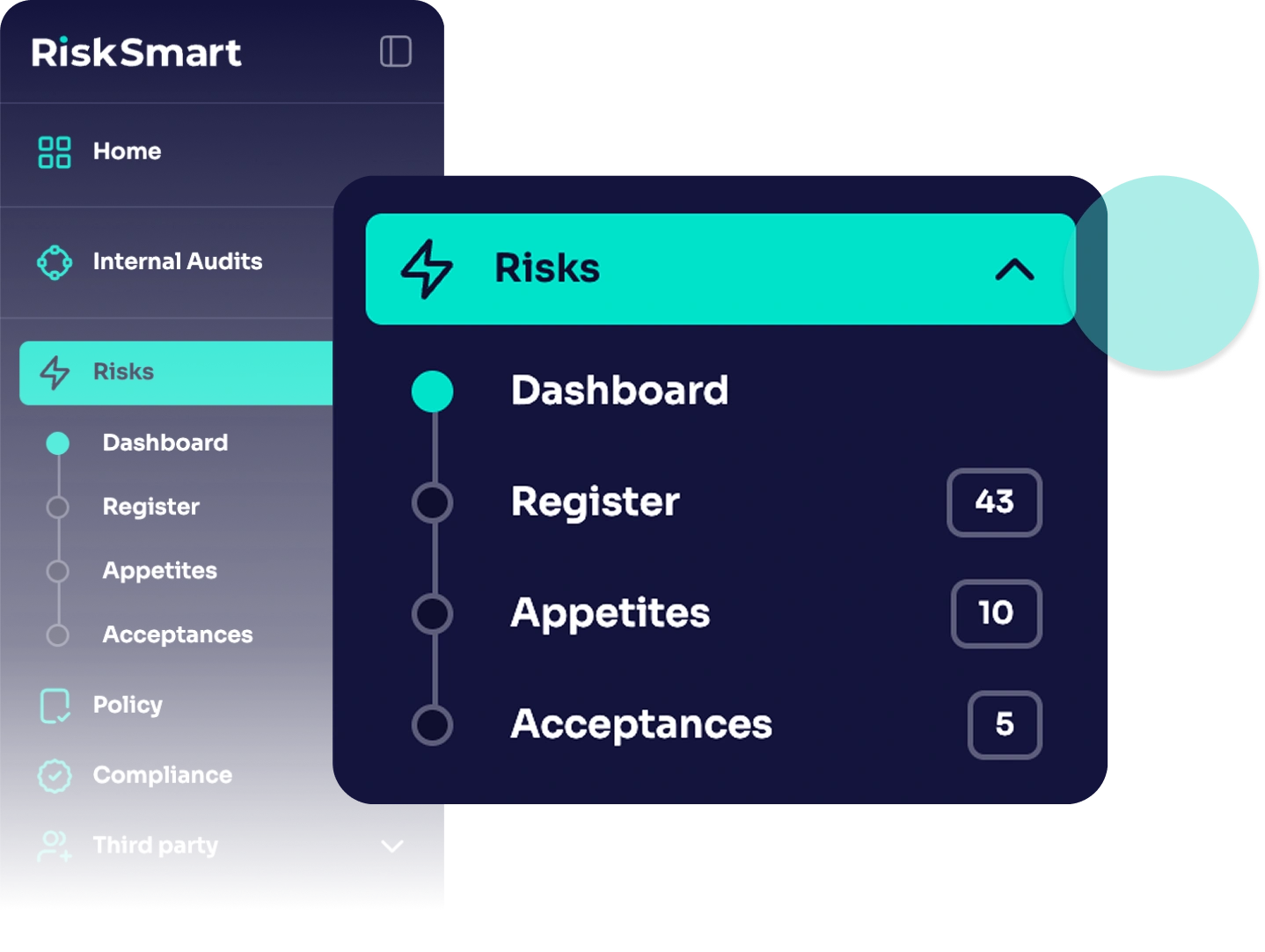The height and width of the screenshot is (952, 1265).
Task: Click the sidebar collapse icon beside RiskSmart
Action: click(397, 52)
